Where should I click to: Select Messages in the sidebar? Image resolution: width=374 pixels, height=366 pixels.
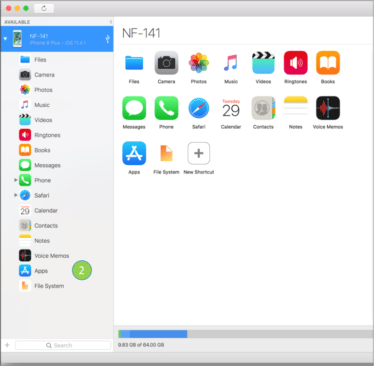[57, 165]
